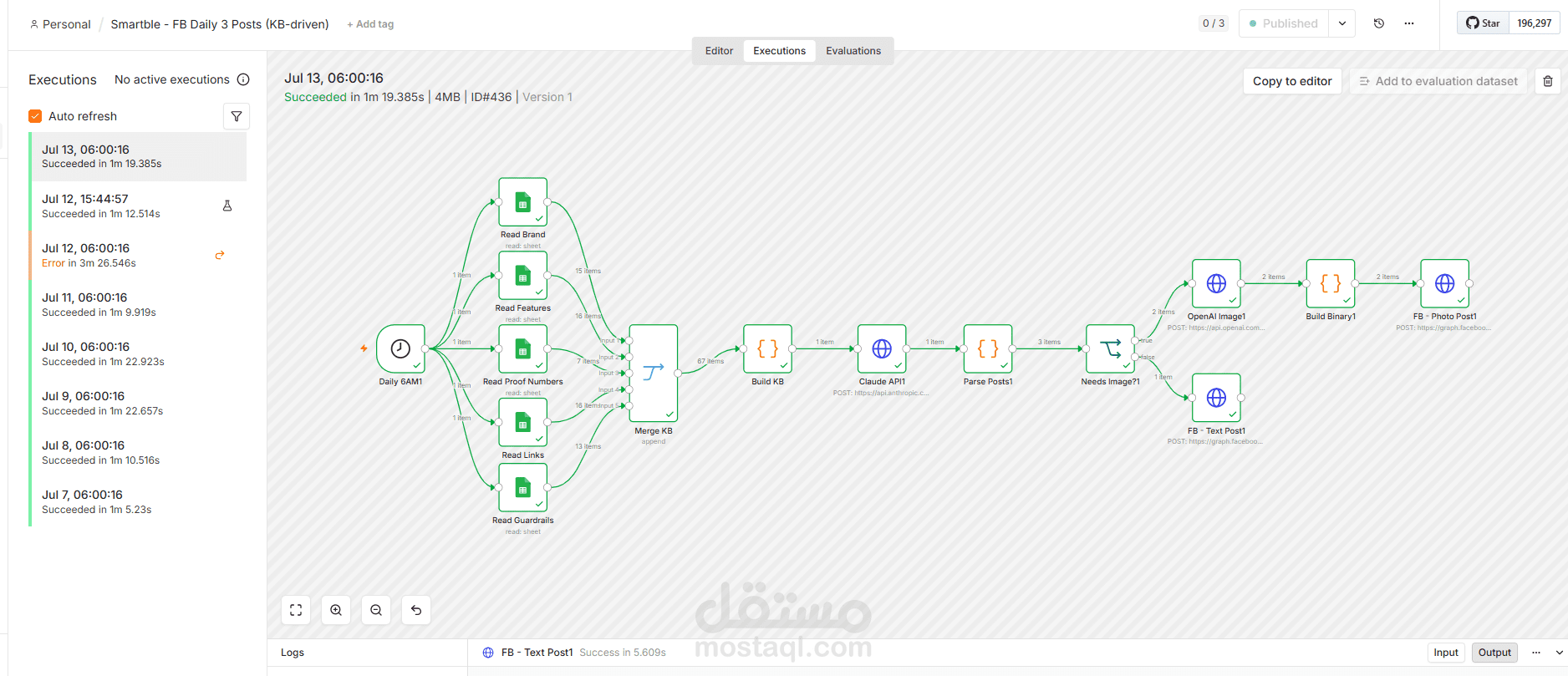Screen dimensions: 1568x676
Task: Zoom out on the canvas
Action: [376, 610]
